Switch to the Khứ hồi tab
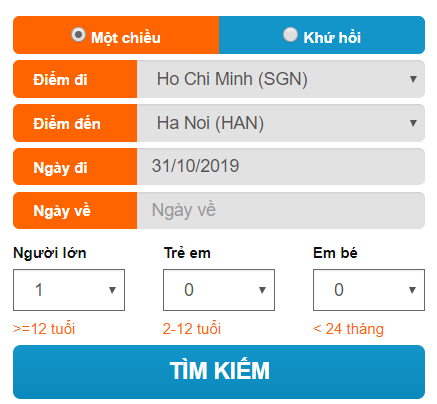This screenshot has width=437, height=404. point(322,35)
